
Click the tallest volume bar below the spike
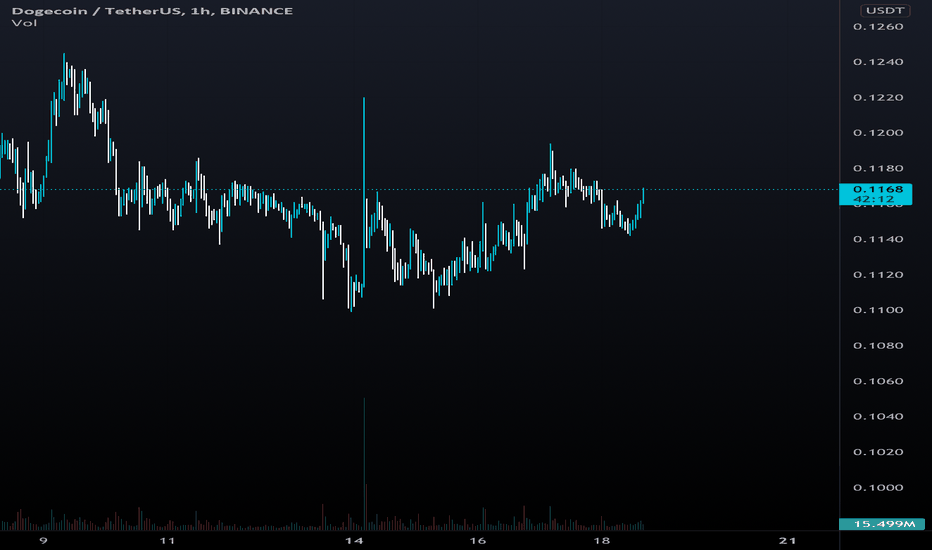click(x=364, y=464)
